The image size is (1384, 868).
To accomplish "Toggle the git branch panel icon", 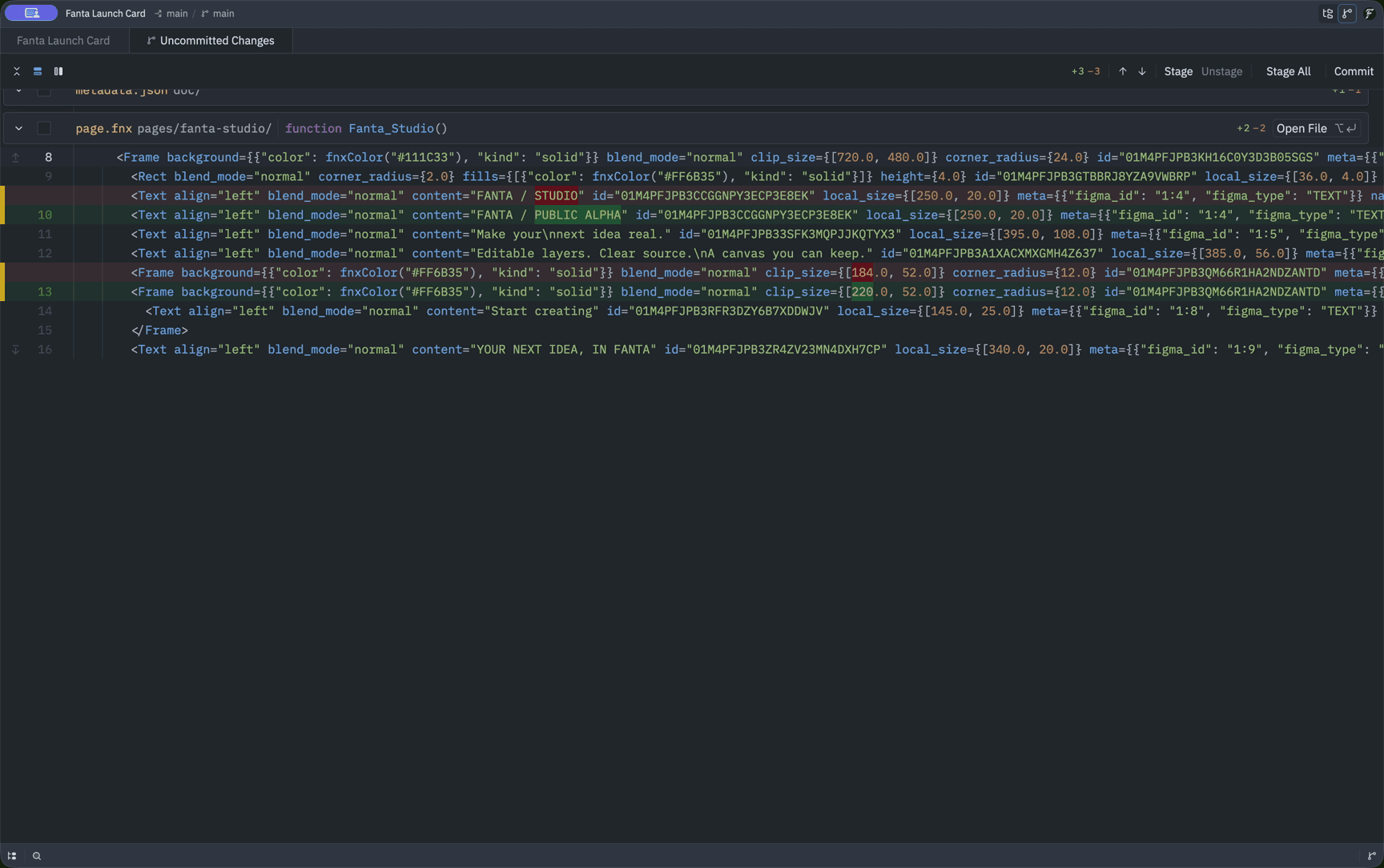I will [1348, 14].
